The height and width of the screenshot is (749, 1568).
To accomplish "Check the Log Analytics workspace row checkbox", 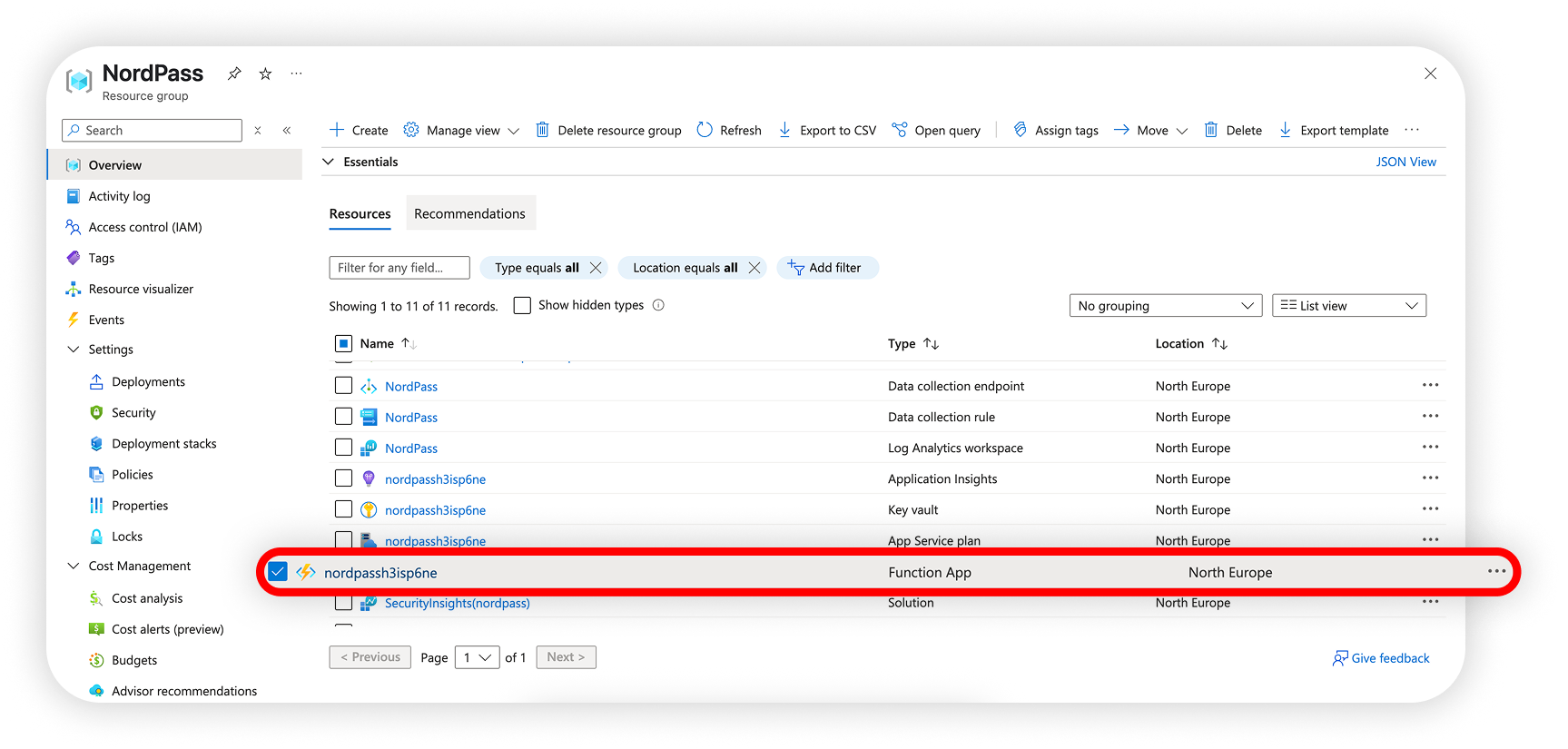I will point(343,448).
